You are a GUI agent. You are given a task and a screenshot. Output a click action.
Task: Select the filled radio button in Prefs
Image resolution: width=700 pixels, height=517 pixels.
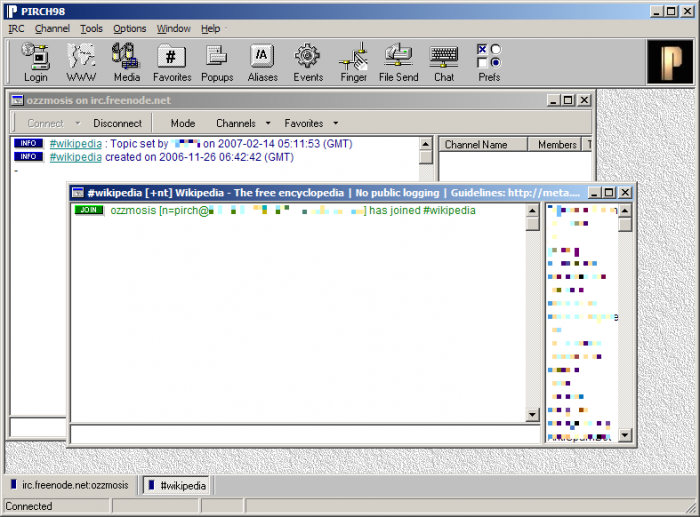[x=496, y=63]
